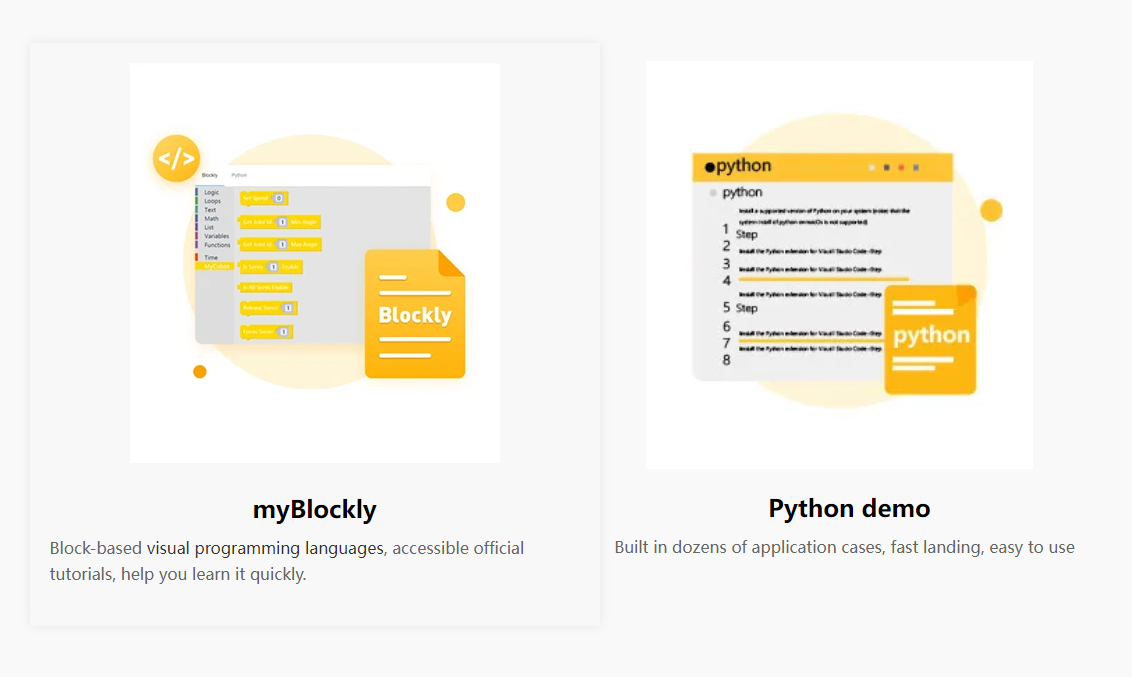Choose the Logic category in block list
Image resolution: width=1132 pixels, height=677 pixels.
211,192
